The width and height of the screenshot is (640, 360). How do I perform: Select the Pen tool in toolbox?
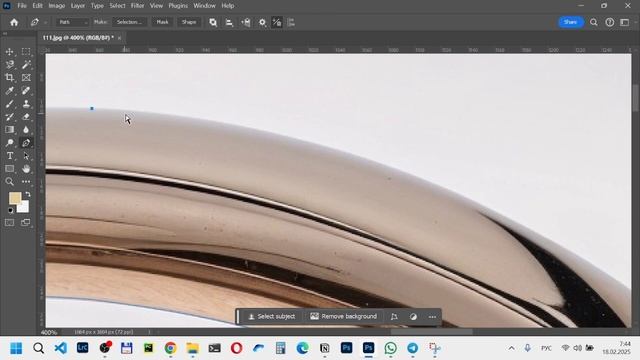26,143
